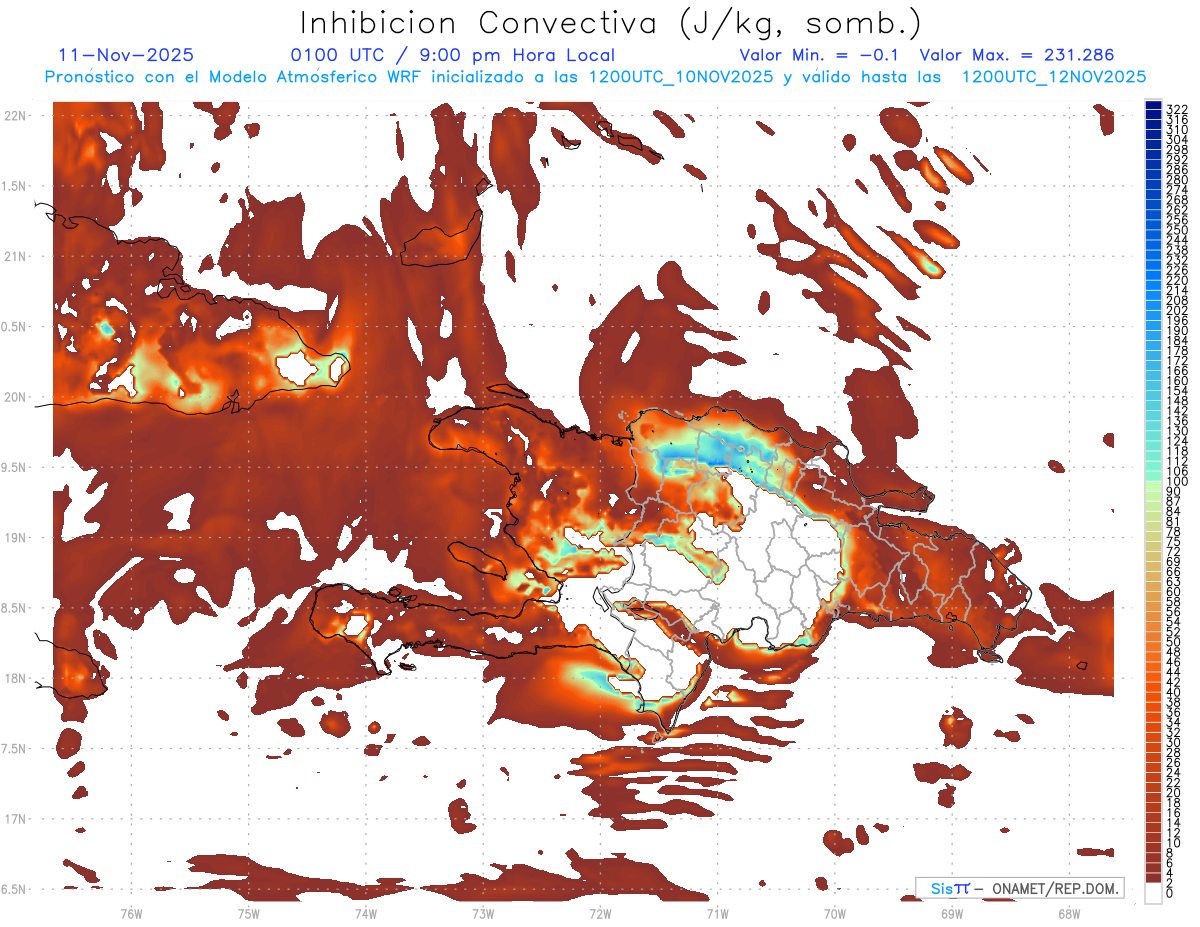Click the initialization time '1200UTC_10NOV2025'

(680, 77)
